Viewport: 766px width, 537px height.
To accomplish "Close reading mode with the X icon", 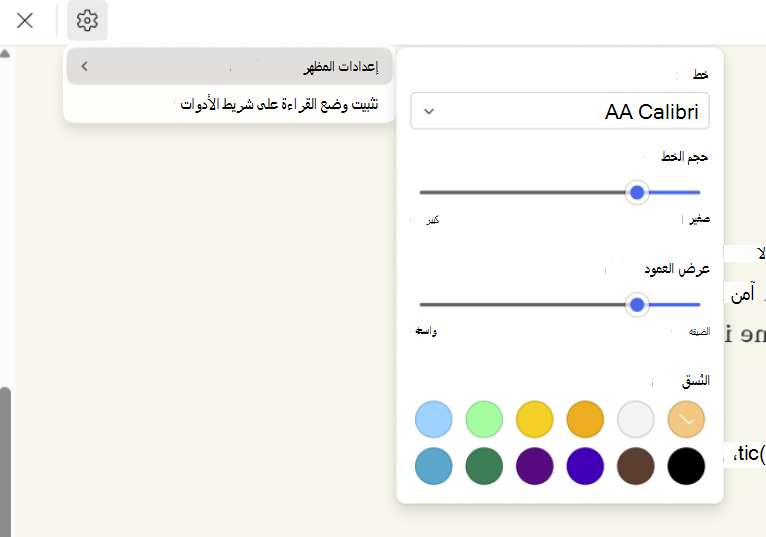I will 24,21.
